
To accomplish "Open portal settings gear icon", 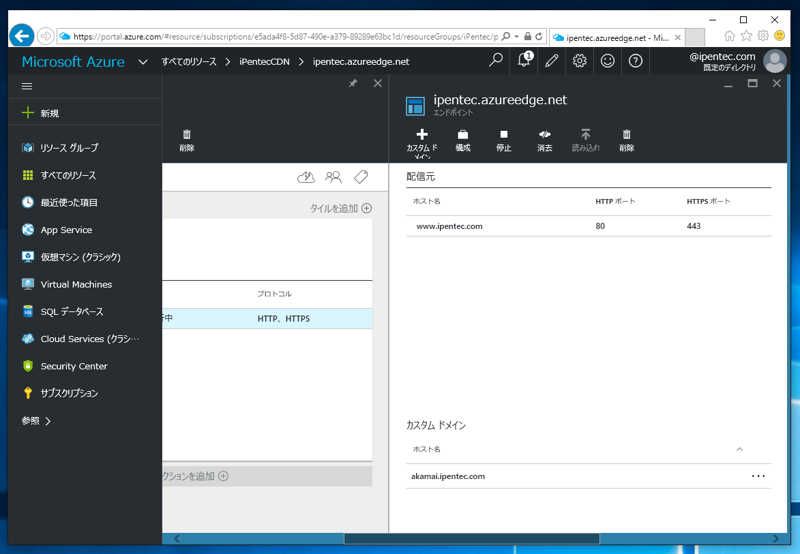I will point(579,61).
